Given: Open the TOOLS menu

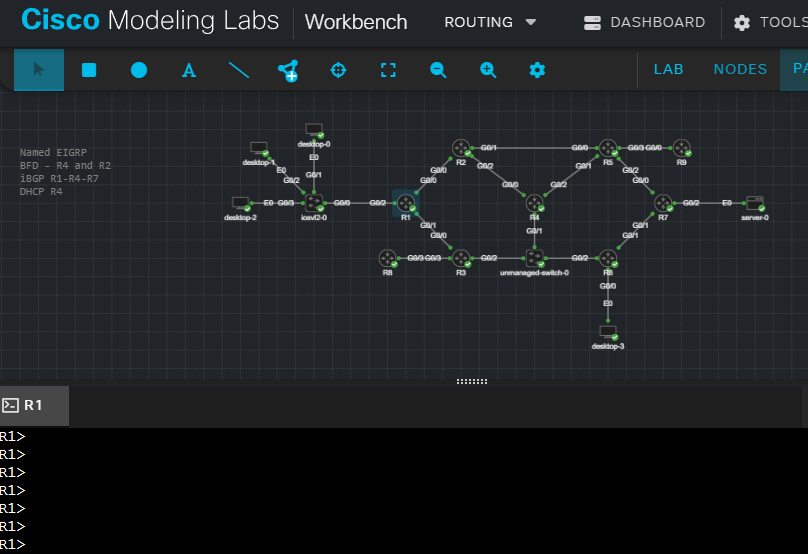Looking at the screenshot, I should [770, 22].
